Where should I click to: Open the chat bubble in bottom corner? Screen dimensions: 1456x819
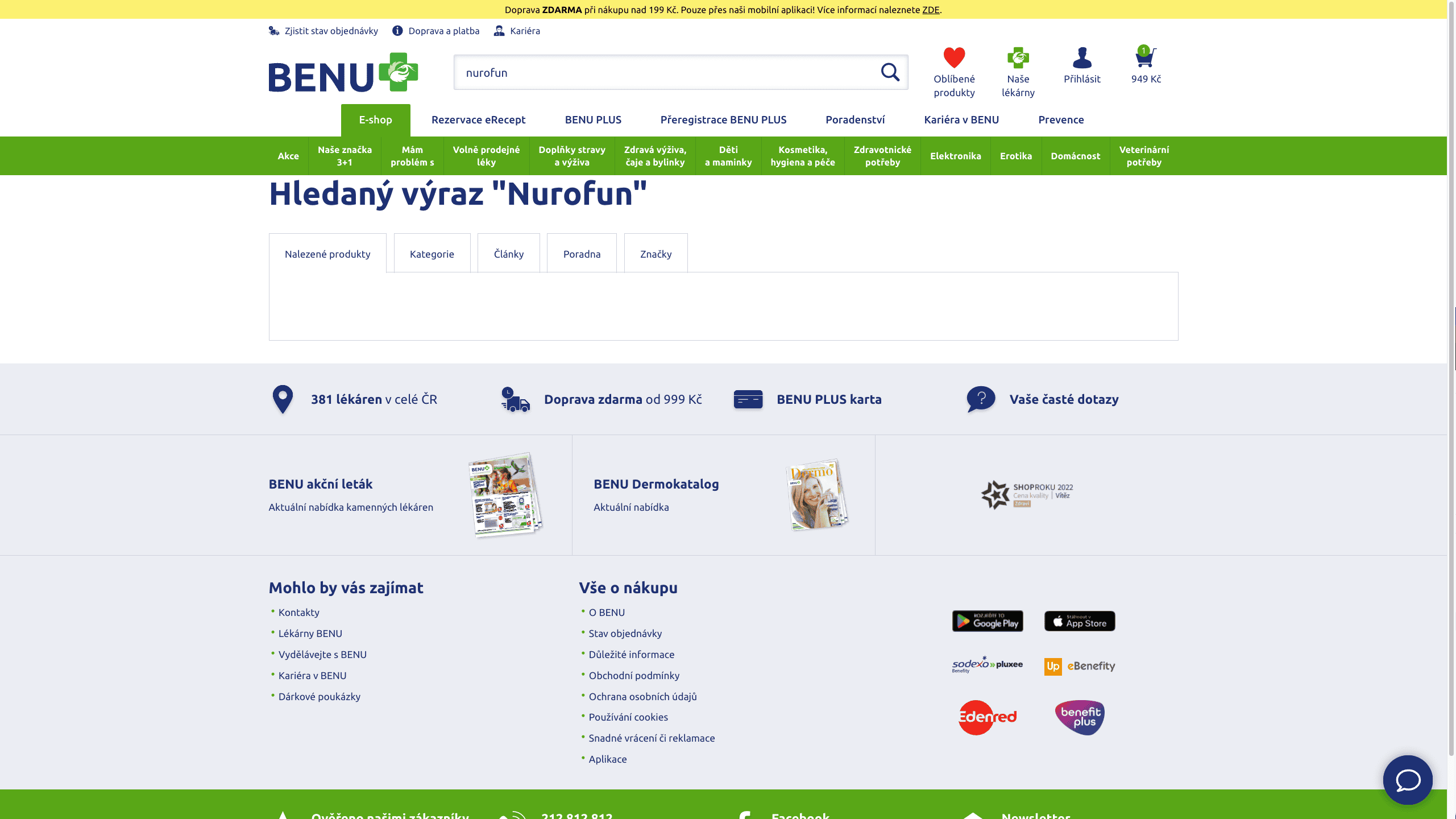[x=1408, y=780]
